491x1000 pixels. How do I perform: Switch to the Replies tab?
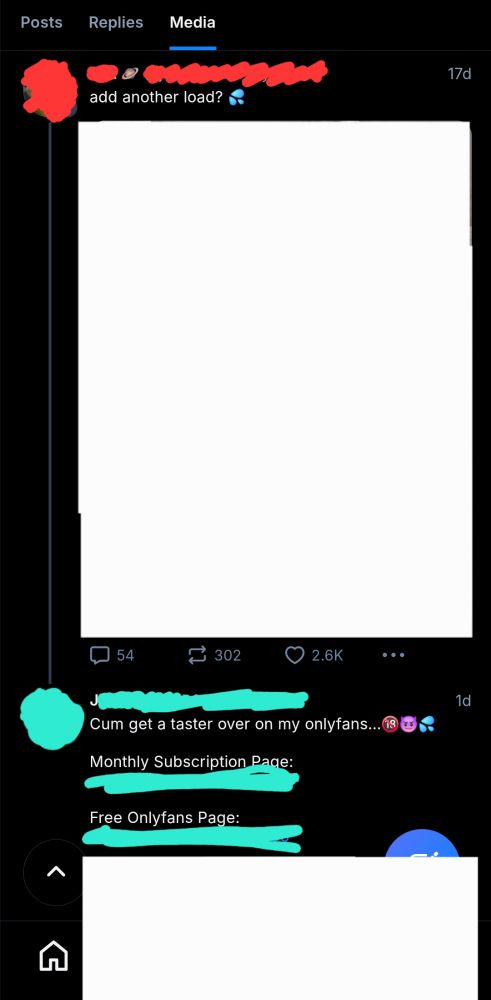pos(116,22)
